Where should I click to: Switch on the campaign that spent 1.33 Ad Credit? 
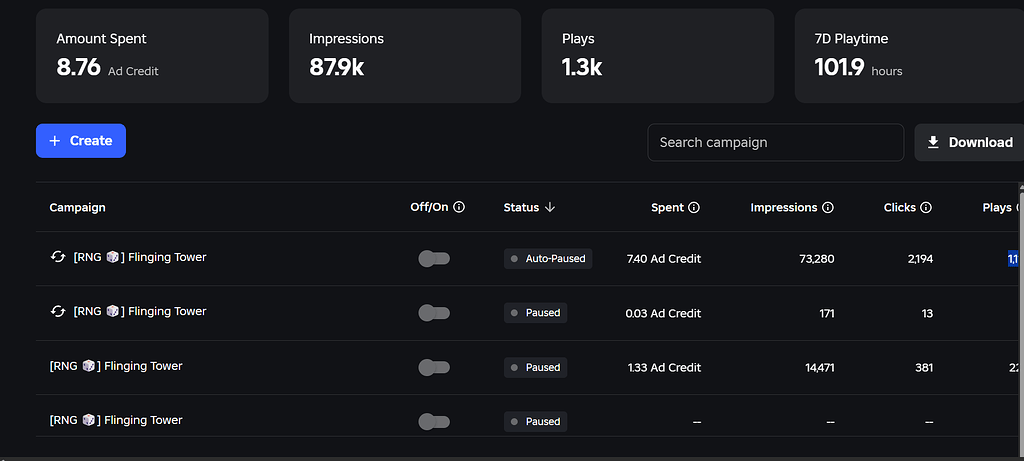coord(434,367)
